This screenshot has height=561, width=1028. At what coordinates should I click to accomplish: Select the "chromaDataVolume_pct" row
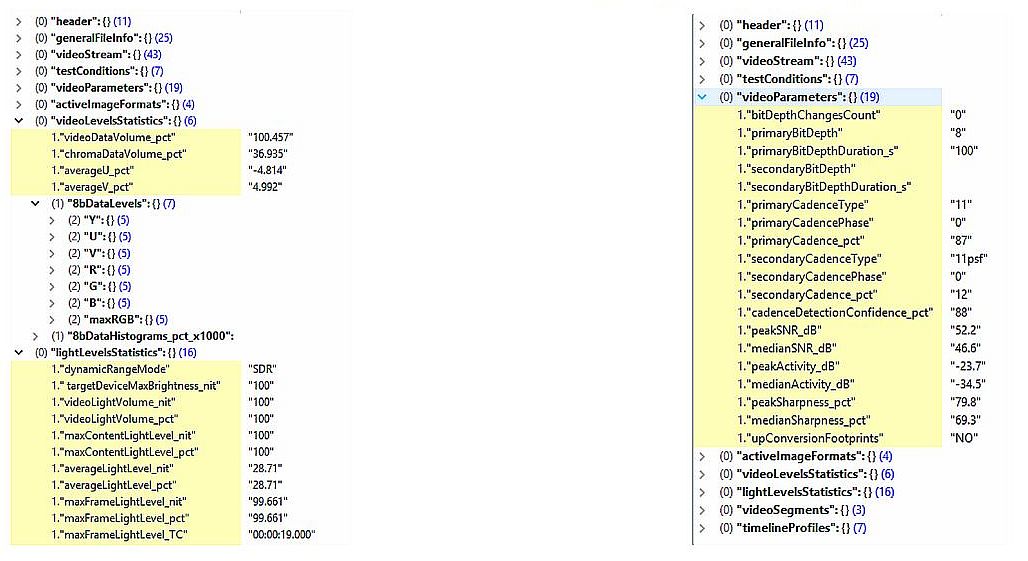(124, 153)
